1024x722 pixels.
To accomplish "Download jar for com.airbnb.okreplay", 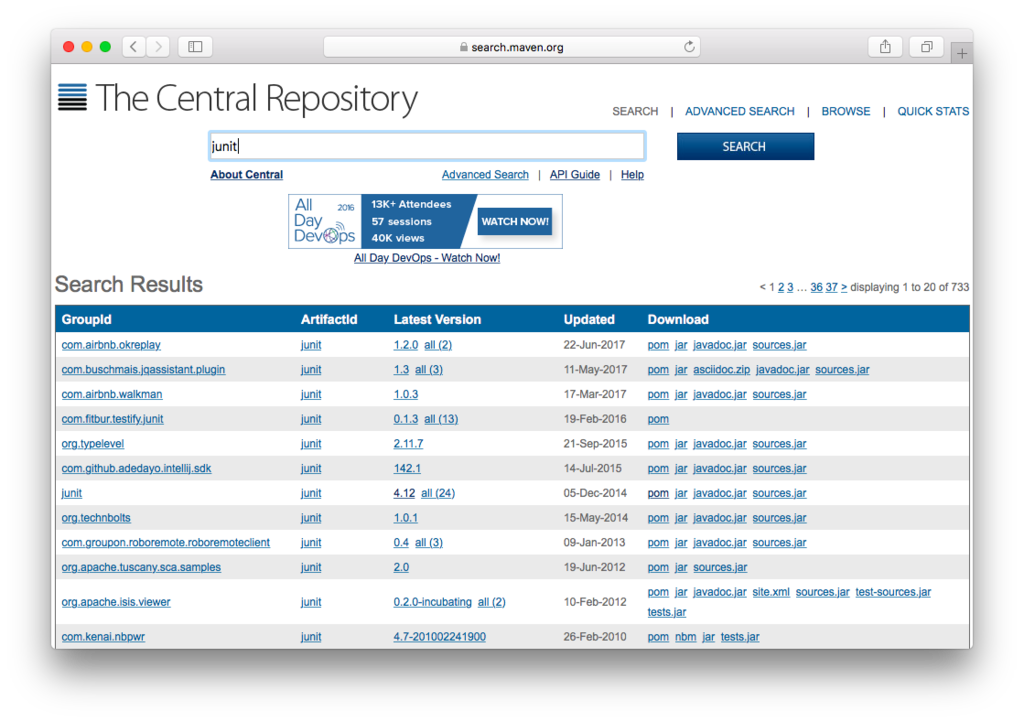I will [x=681, y=345].
